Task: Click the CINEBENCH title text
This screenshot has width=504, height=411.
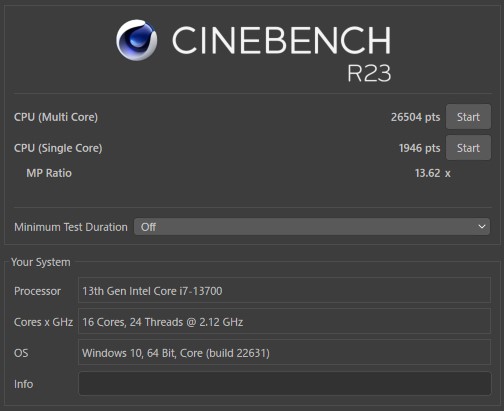Action: click(x=281, y=40)
